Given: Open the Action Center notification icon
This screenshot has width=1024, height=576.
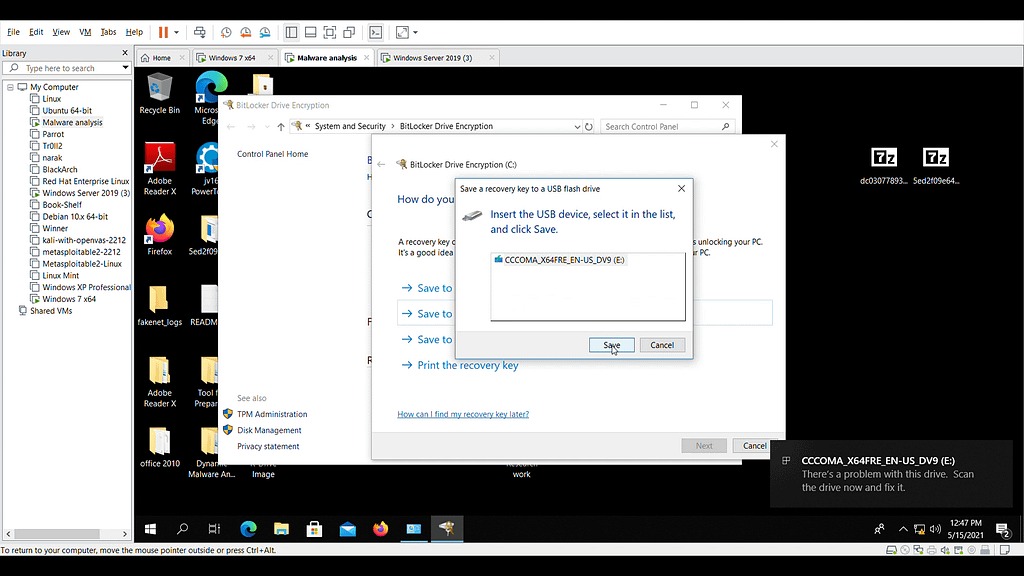Looking at the screenshot, I should [1002, 530].
